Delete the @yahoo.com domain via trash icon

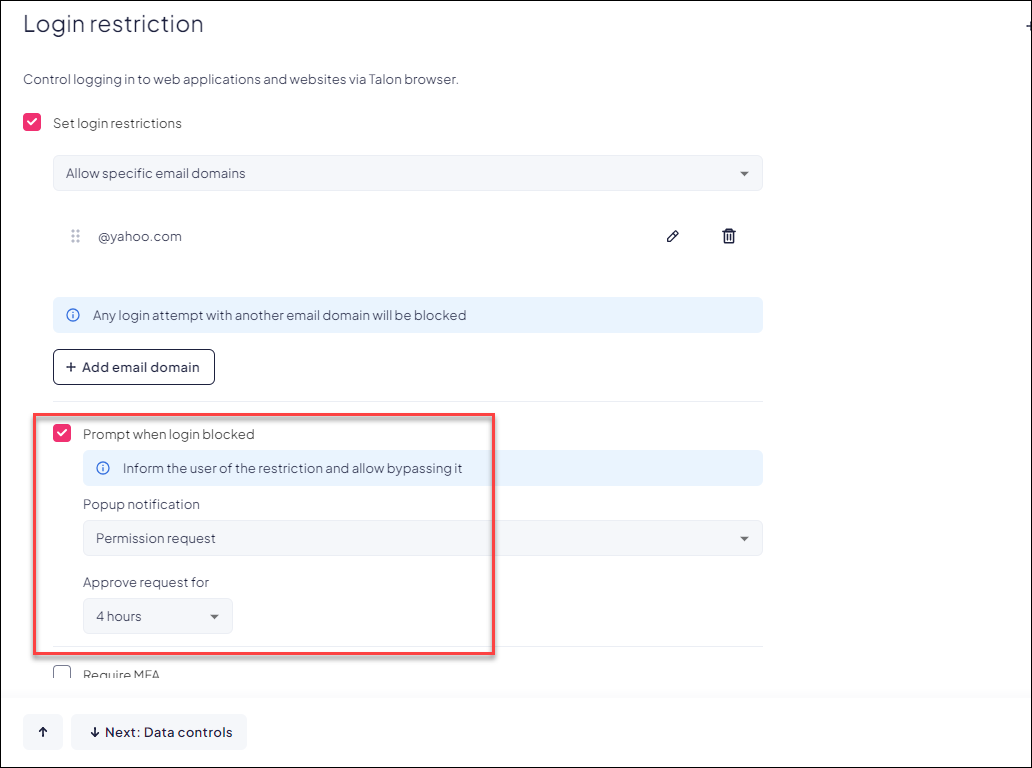point(729,237)
